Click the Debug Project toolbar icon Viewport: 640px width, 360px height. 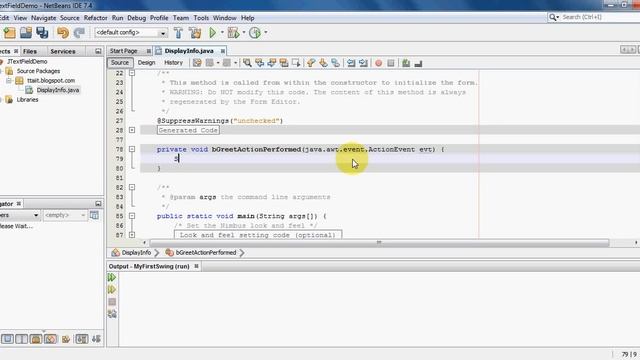[x=233, y=33]
